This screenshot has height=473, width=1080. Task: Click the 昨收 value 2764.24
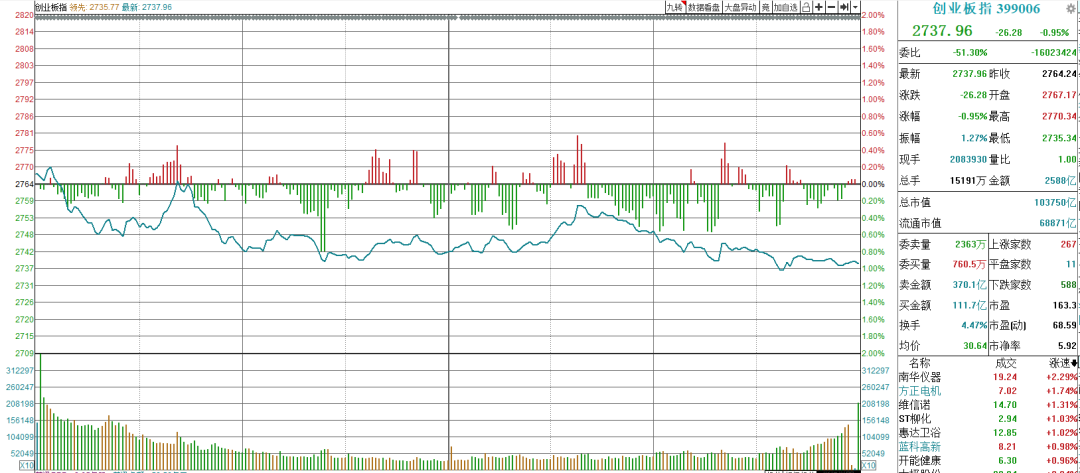(x=1057, y=74)
